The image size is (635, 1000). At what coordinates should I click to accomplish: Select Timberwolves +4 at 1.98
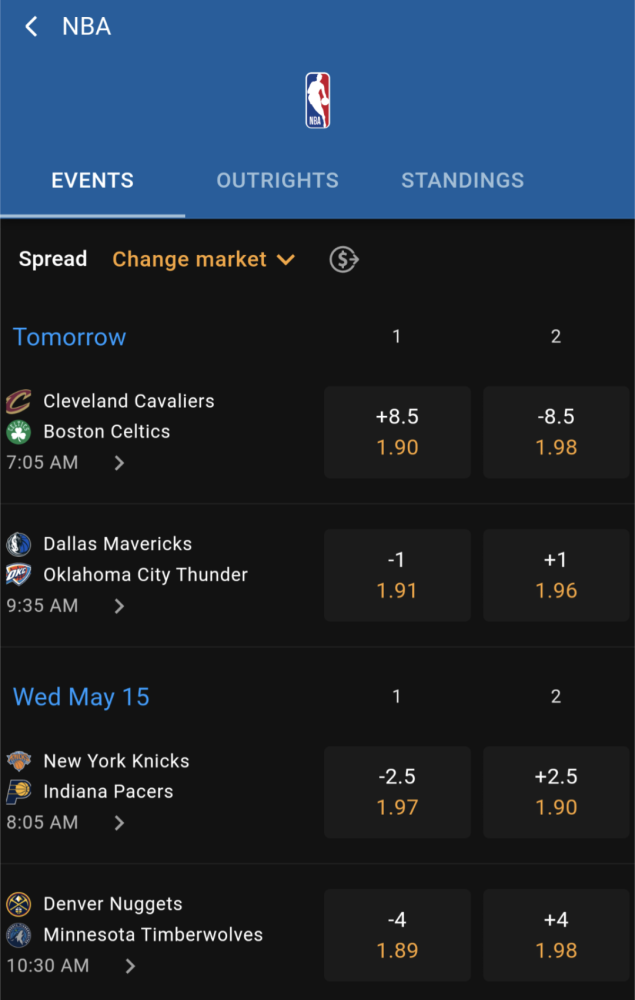556,935
